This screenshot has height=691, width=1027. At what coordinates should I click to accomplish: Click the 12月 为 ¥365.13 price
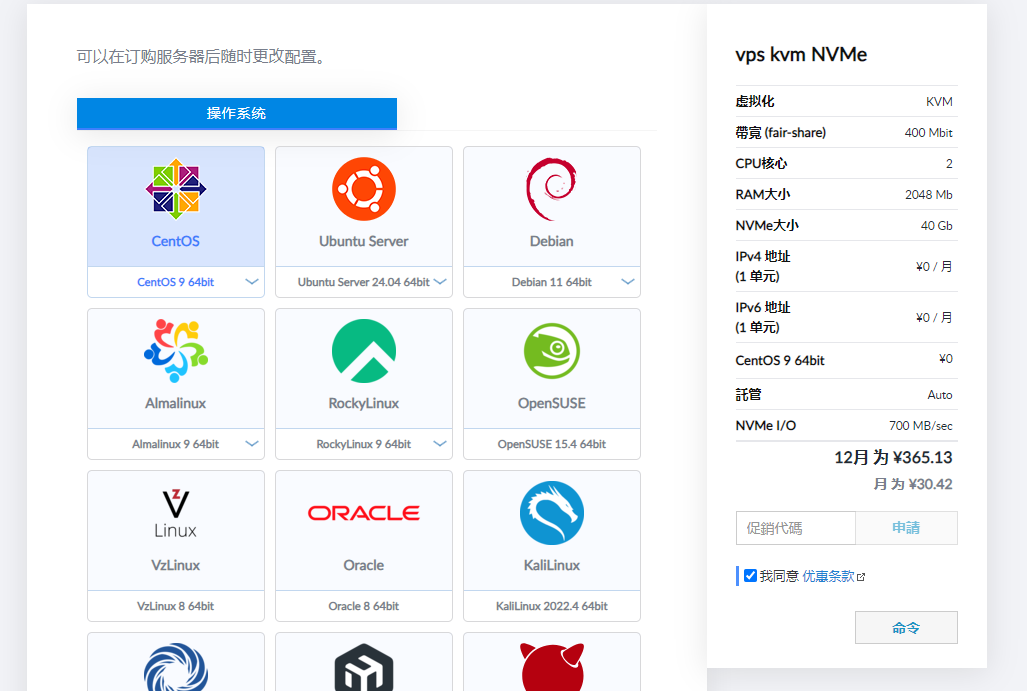click(893, 457)
